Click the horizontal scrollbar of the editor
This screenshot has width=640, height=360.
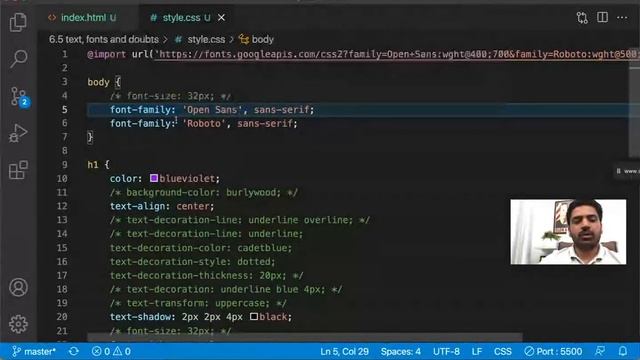tap(304, 338)
